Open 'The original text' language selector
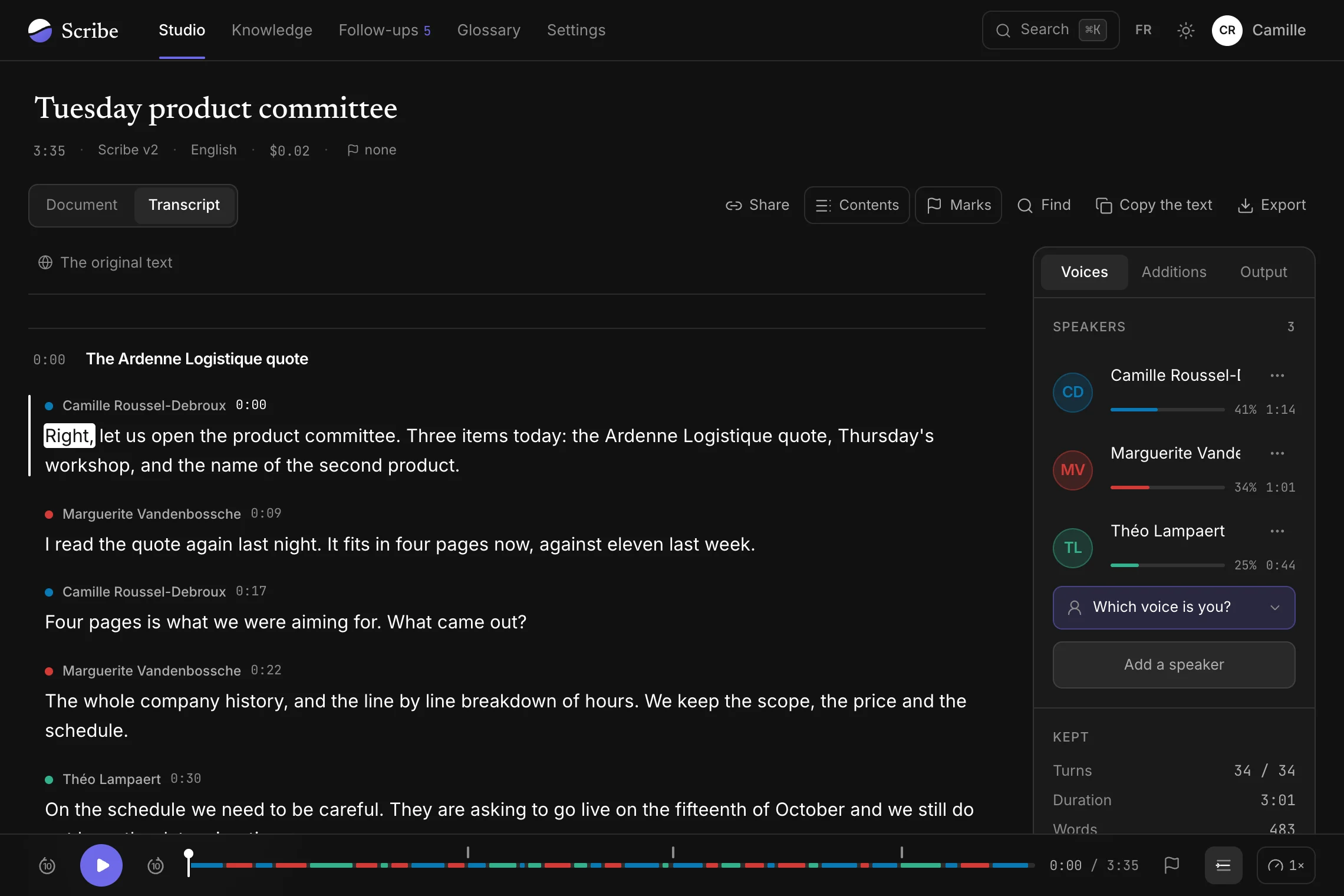The width and height of the screenshot is (1344, 896). 105,262
